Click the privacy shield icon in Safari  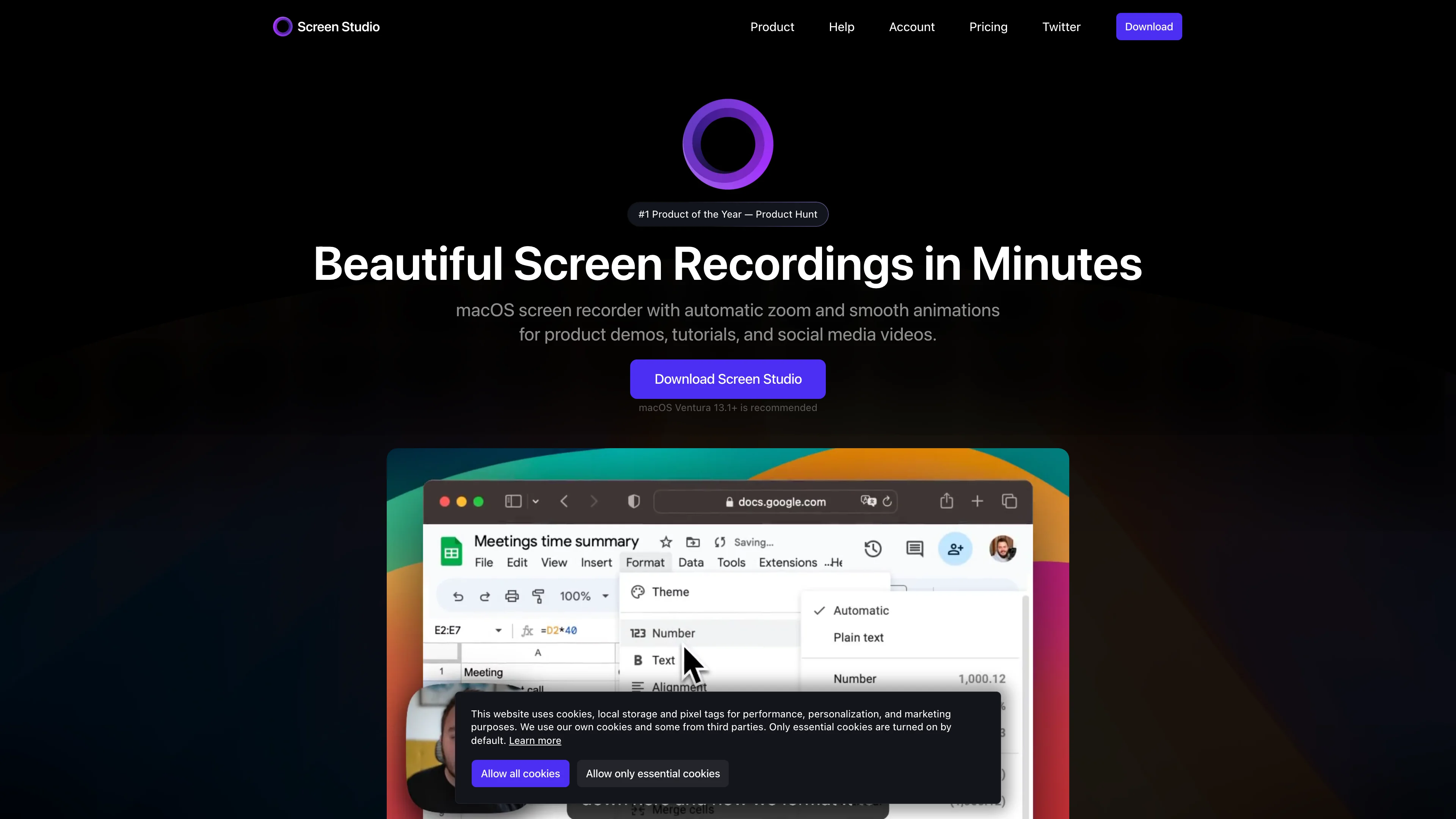[x=634, y=501]
